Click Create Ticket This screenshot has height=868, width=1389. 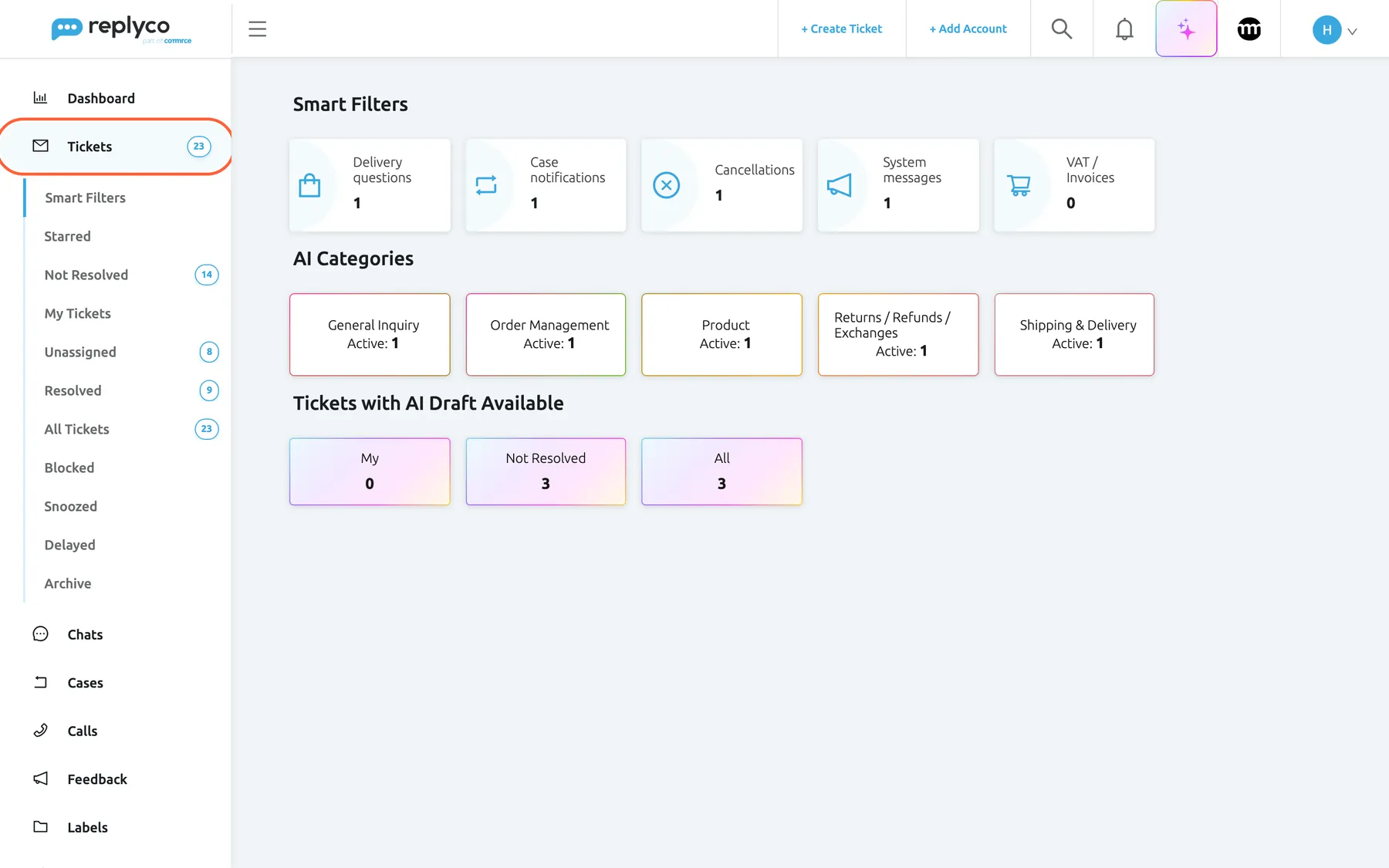coord(841,29)
